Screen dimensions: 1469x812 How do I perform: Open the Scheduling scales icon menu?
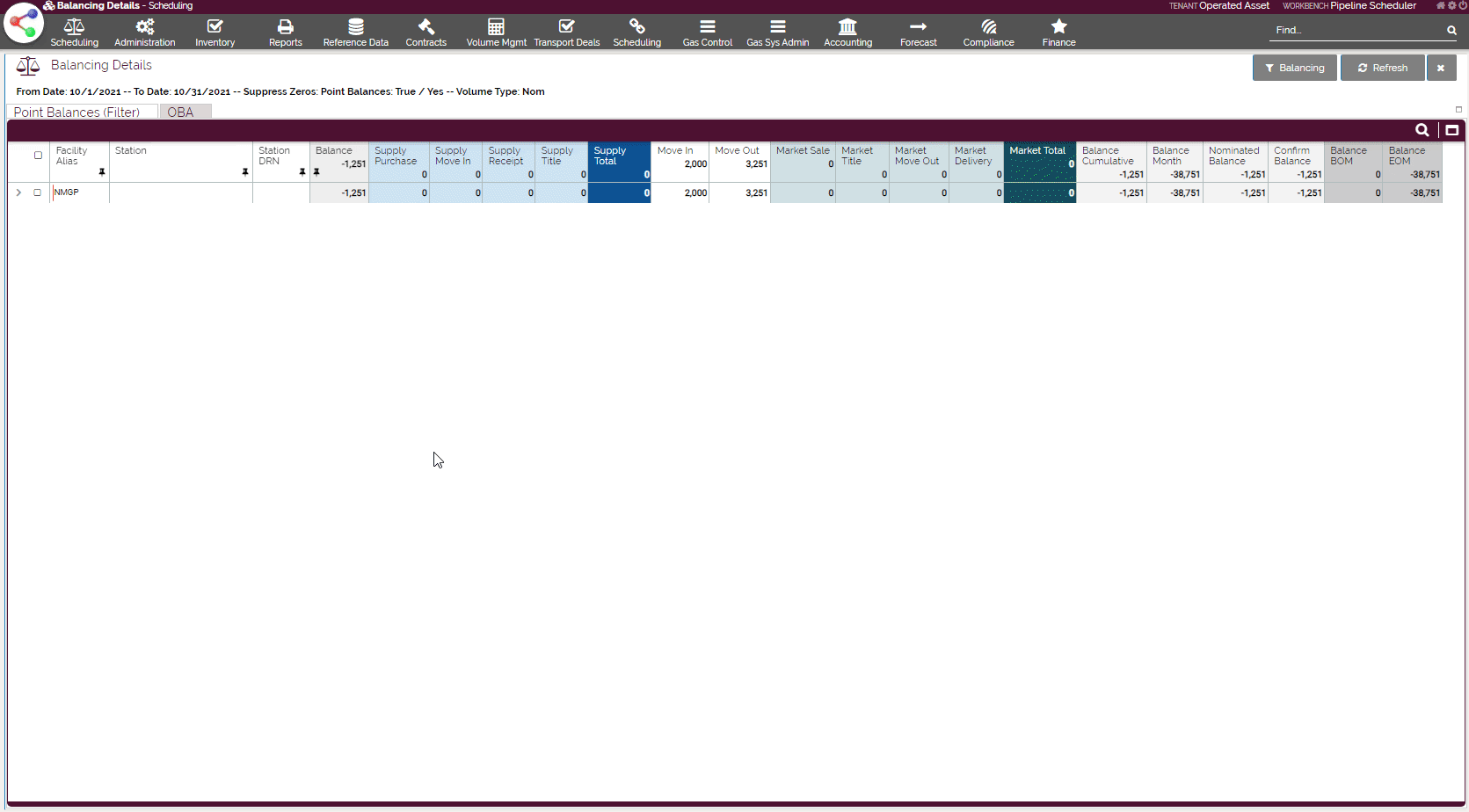(x=74, y=27)
